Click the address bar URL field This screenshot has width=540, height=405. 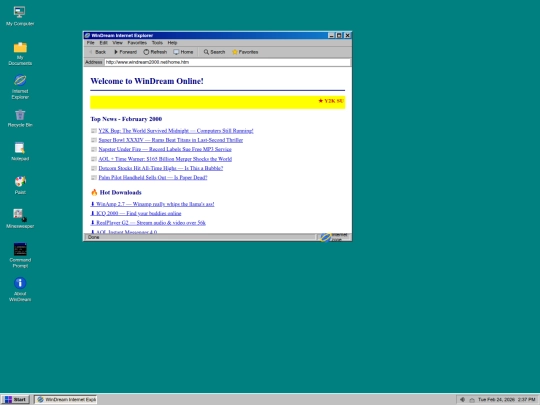click(227, 62)
